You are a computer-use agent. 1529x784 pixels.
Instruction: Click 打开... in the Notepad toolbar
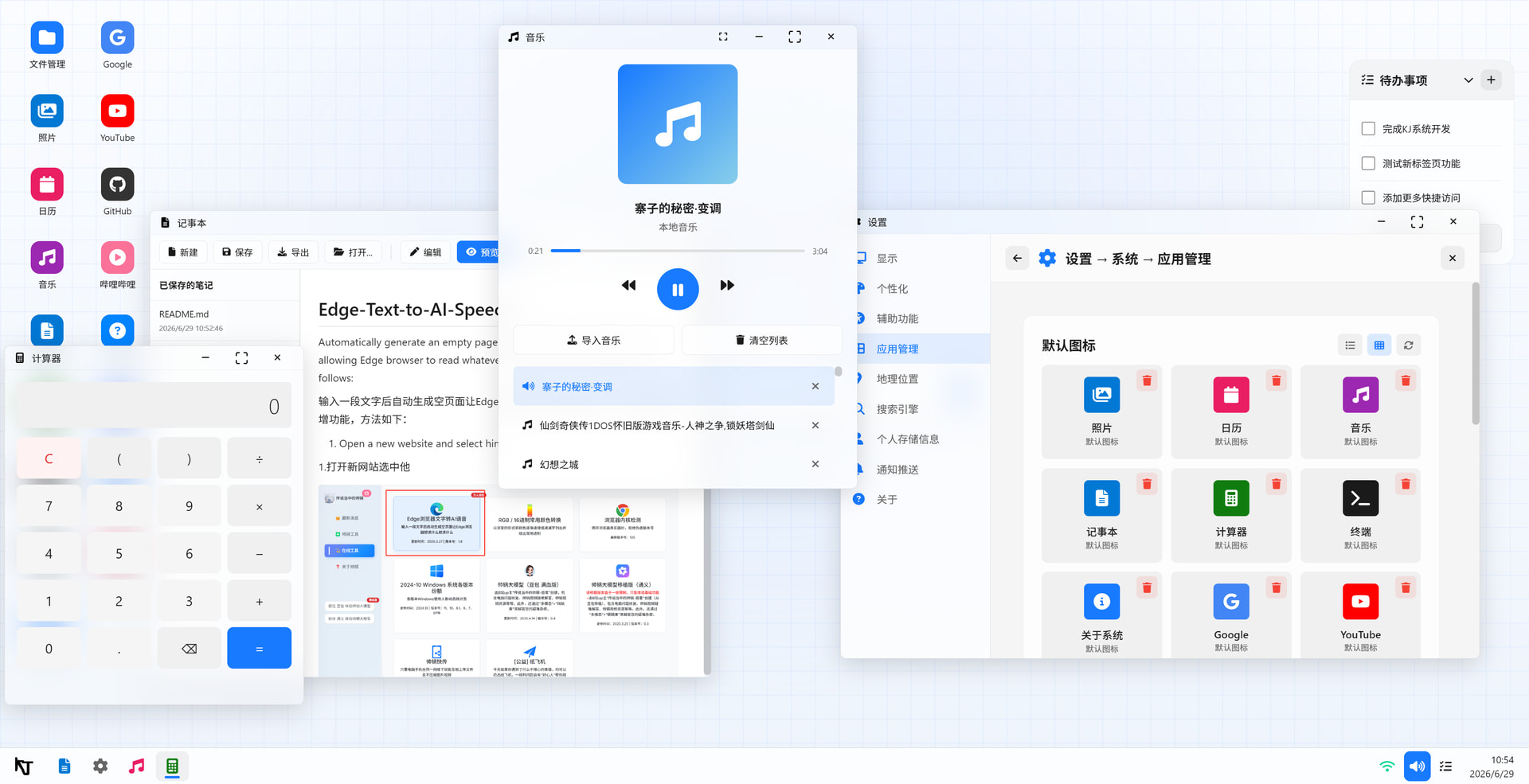(x=353, y=252)
